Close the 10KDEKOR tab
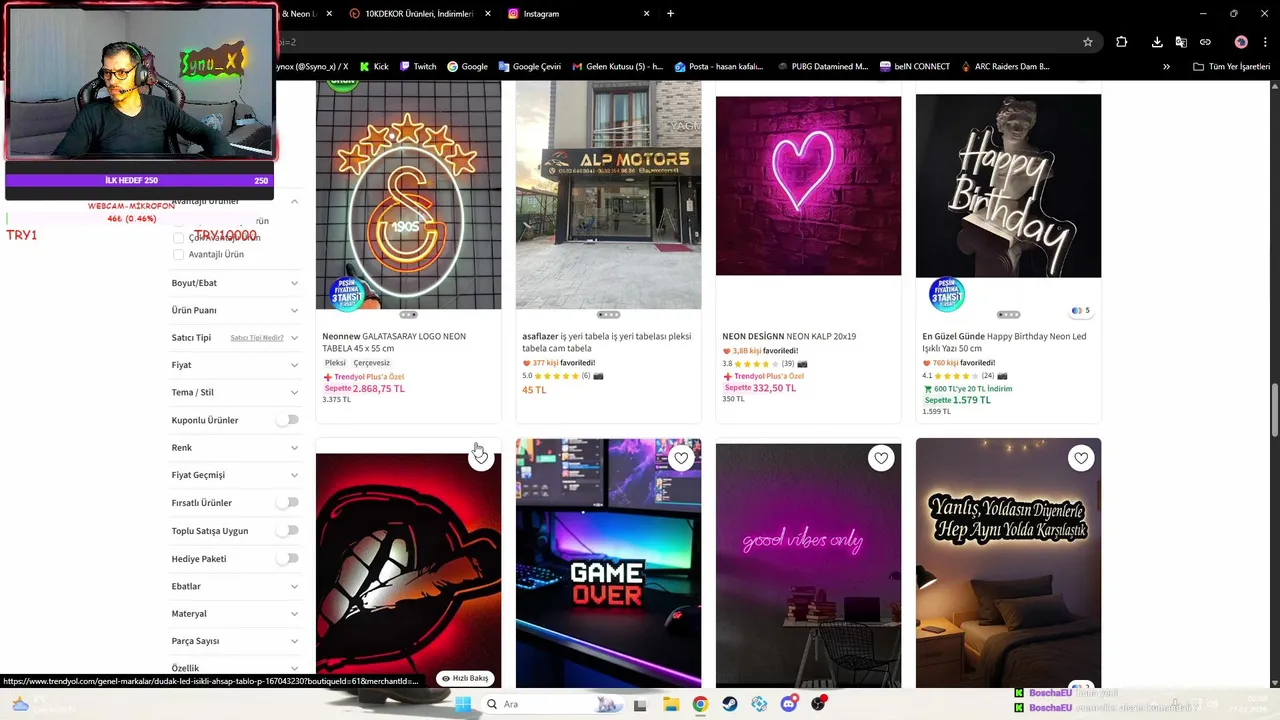This screenshot has width=1280, height=720. 487,14
